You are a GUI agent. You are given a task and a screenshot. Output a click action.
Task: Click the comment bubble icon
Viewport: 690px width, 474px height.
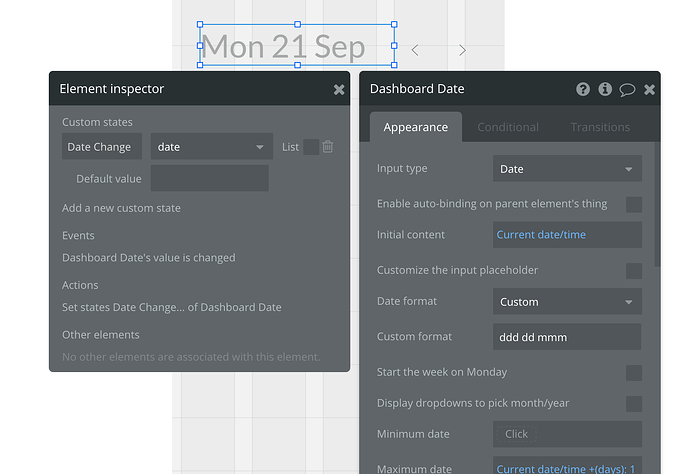point(627,89)
